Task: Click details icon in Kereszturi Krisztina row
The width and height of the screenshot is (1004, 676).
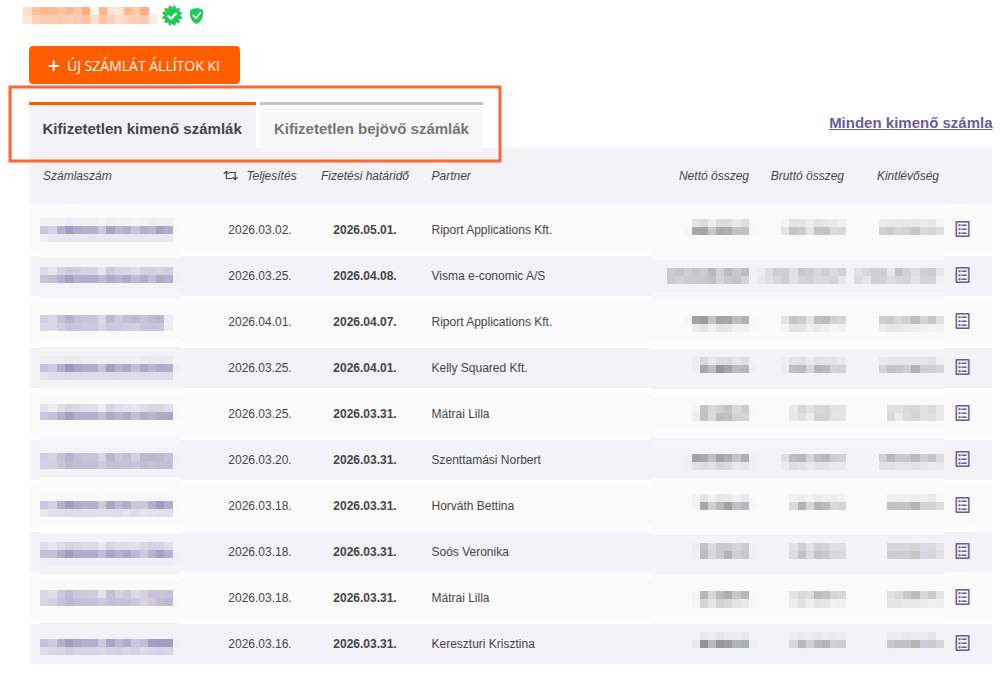Action: (x=962, y=643)
